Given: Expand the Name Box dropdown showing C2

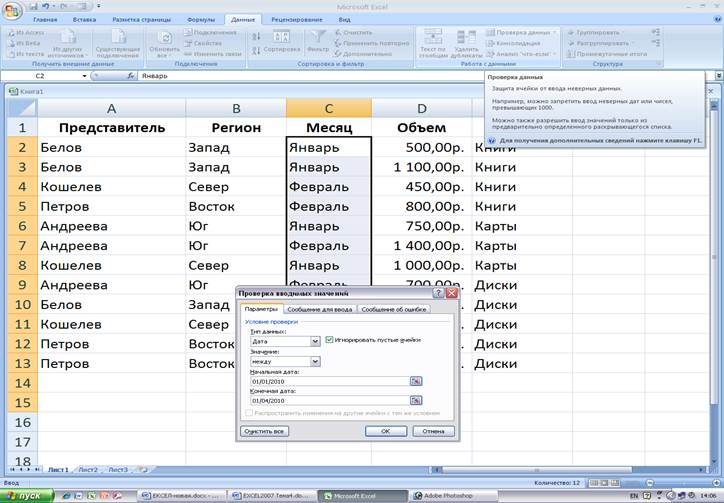Looking at the screenshot, I should (x=98, y=76).
